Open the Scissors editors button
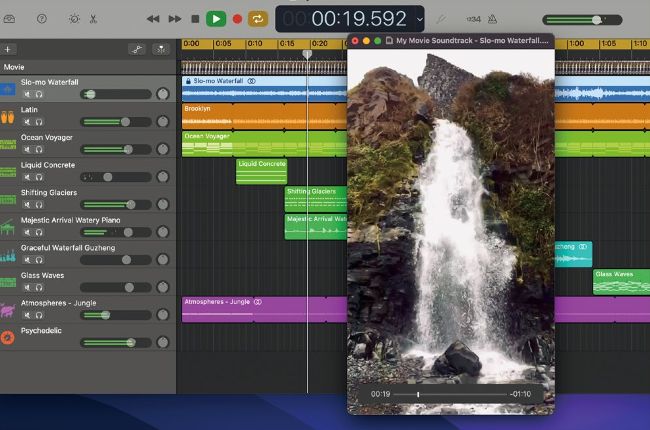Screen dimensions: 650x430 (93, 19)
